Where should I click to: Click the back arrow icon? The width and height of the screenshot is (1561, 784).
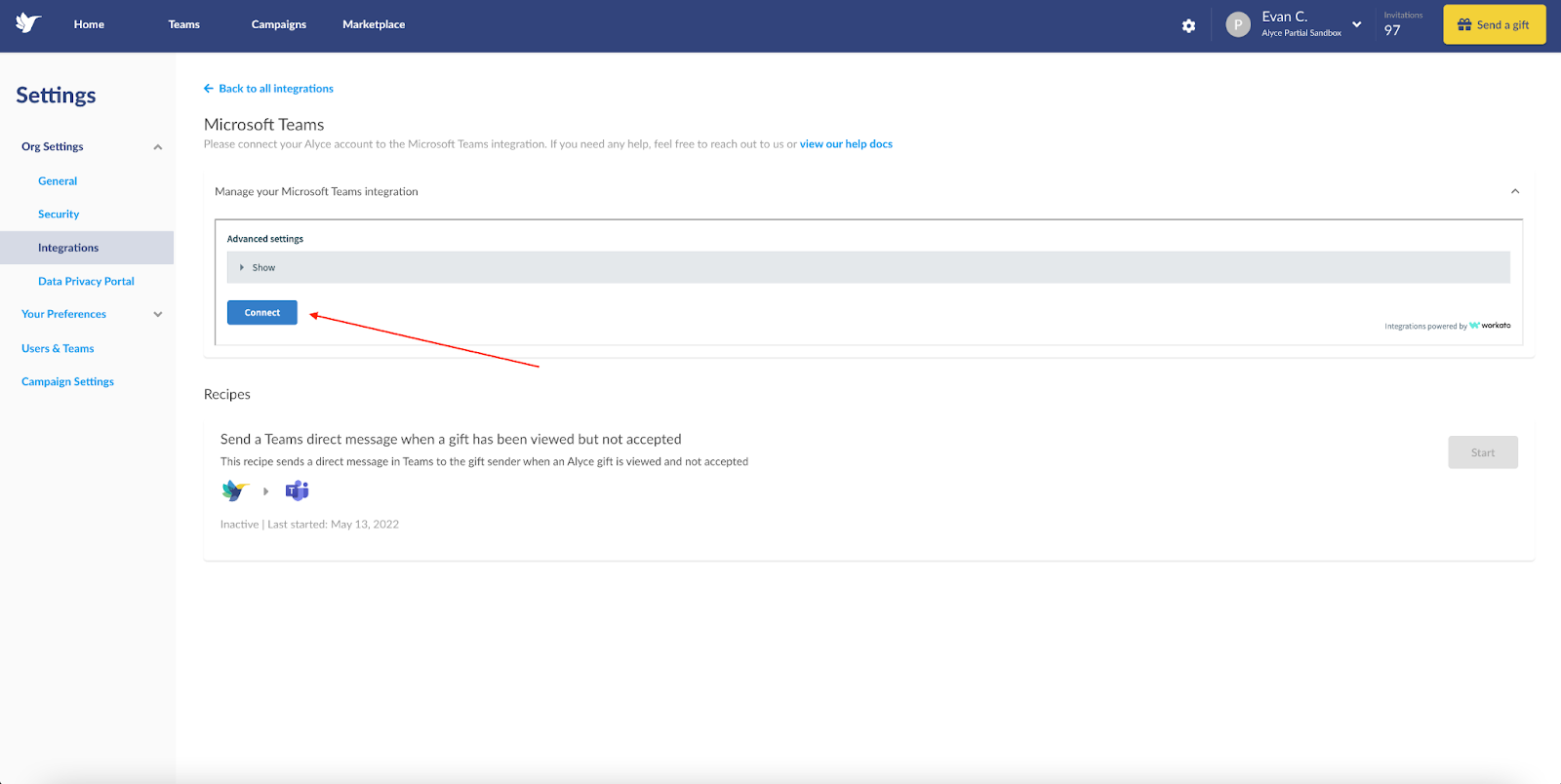click(209, 89)
